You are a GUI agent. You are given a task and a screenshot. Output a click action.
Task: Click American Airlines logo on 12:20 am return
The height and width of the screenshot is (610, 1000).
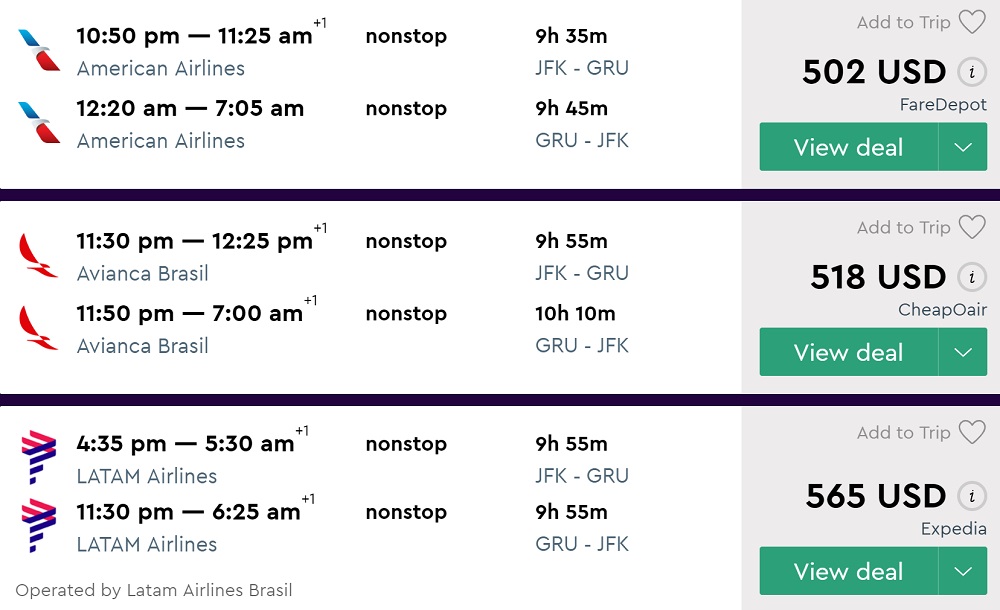tap(39, 122)
